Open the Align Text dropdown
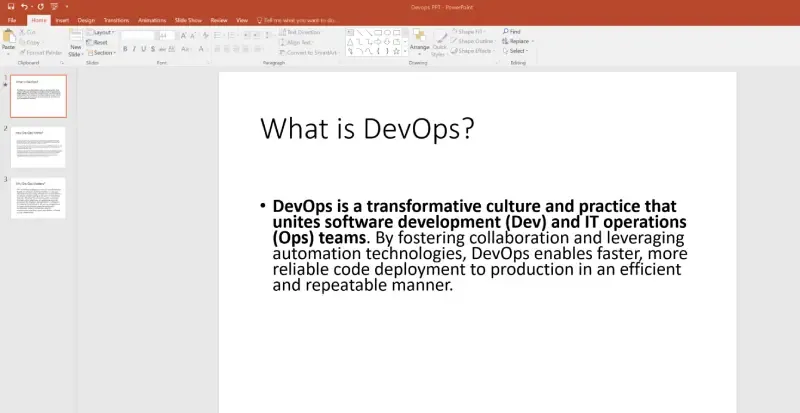The width and height of the screenshot is (800, 413). click(x=297, y=42)
